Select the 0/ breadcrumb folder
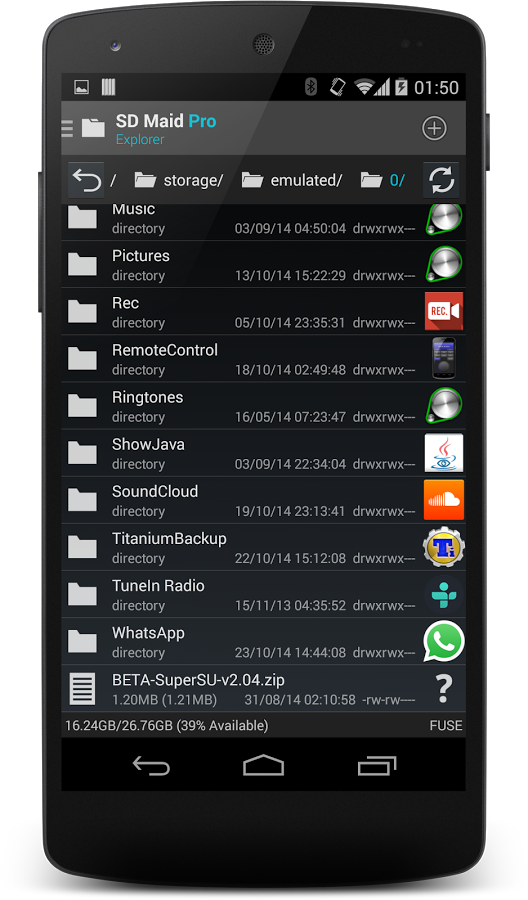 [383, 180]
